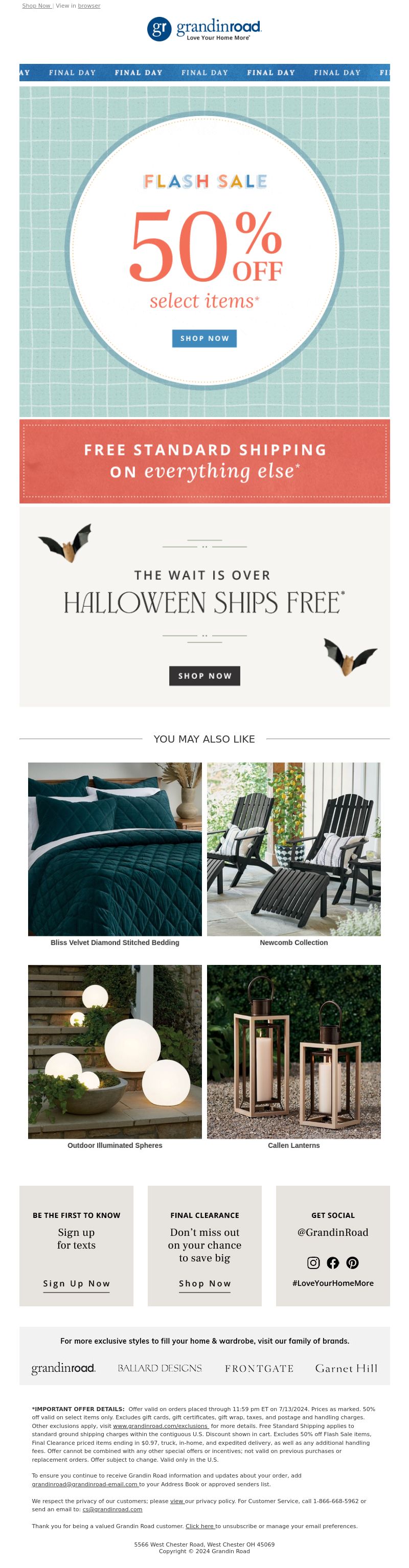The height and width of the screenshot is (1568, 409).
Task: Open Outdoor Illuminated Spheres product image
Action: coord(115,1052)
